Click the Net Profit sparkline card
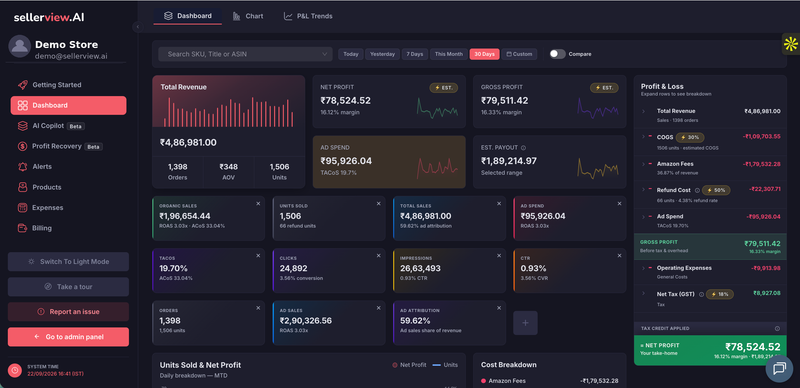This screenshot has height=388, width=800. click(389, 102)
